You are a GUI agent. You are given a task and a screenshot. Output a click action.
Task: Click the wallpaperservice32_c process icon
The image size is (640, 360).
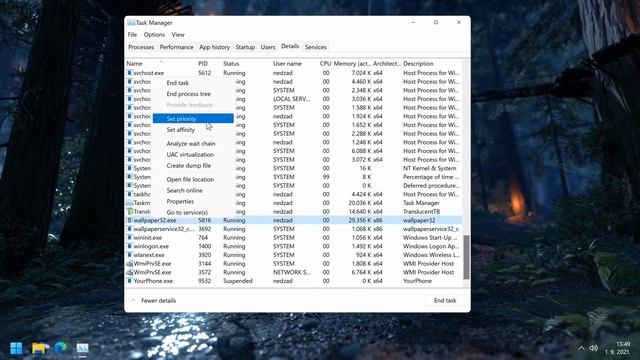[130, 229]
